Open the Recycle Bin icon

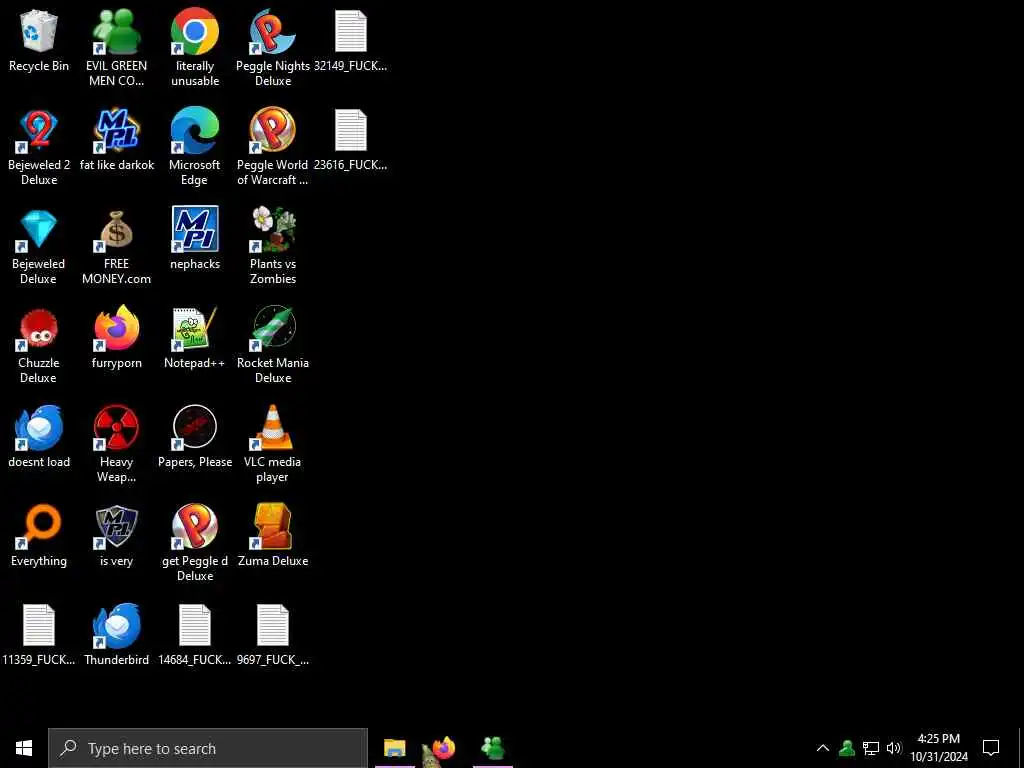click(39, 40)
